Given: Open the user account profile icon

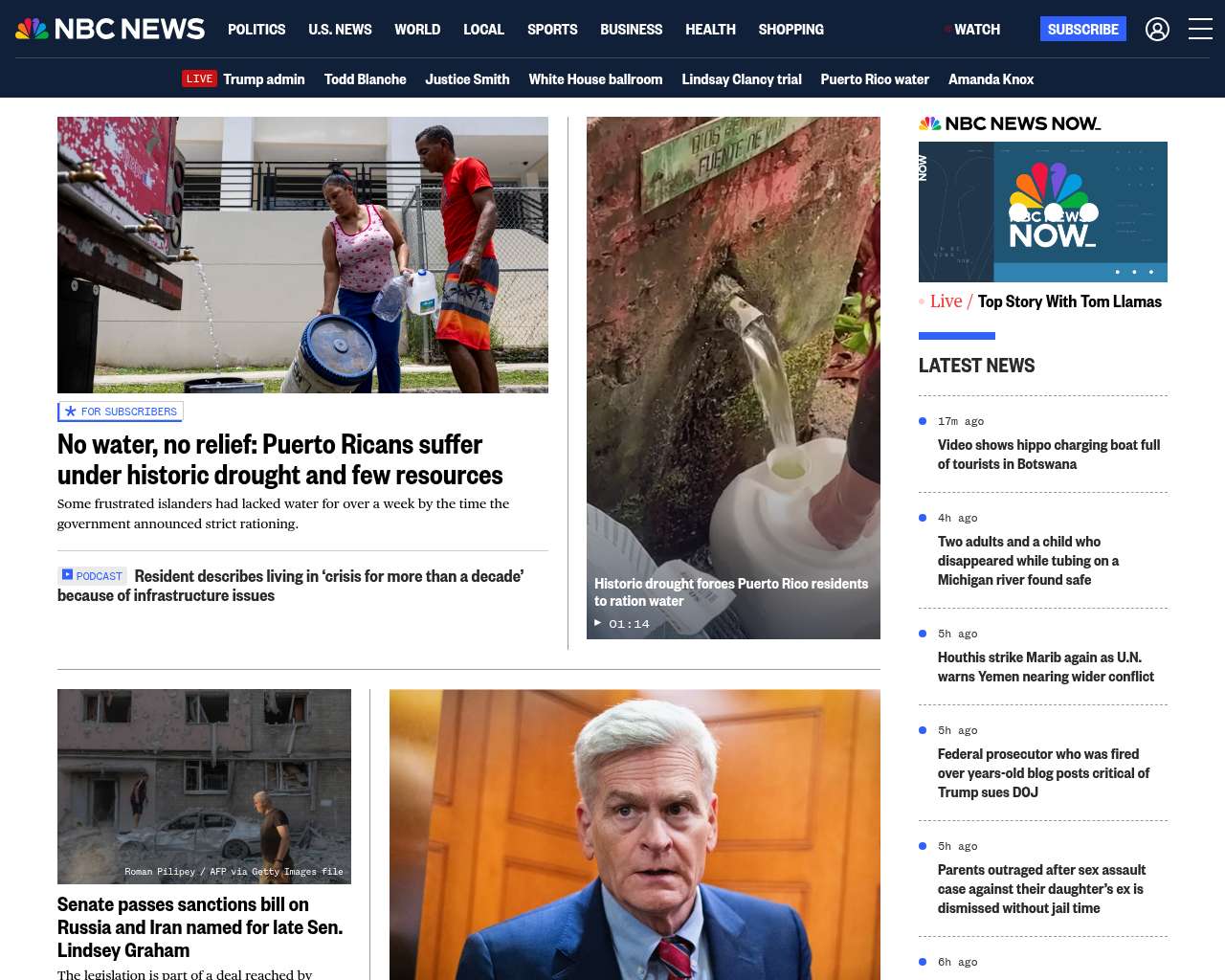Looking at the screenshot, I should click(x=1157, y=30).
